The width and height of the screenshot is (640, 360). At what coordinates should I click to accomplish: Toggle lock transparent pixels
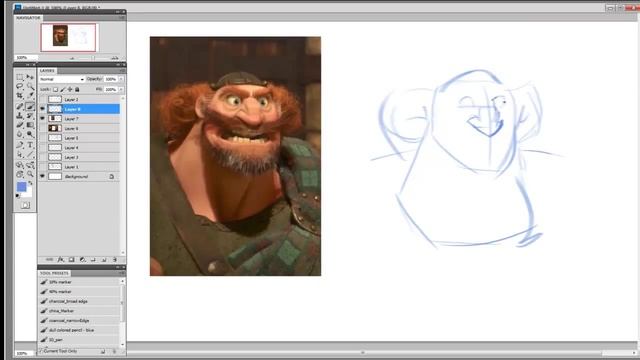(56, 89)
